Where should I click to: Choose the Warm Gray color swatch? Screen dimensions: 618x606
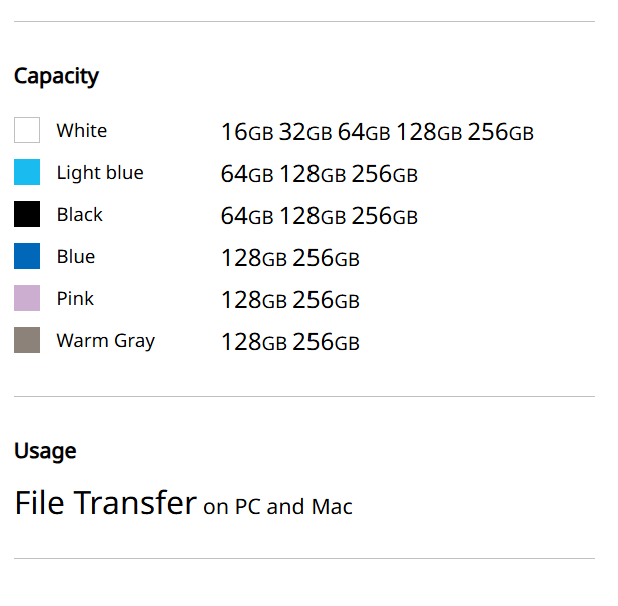tap(27, 341)
